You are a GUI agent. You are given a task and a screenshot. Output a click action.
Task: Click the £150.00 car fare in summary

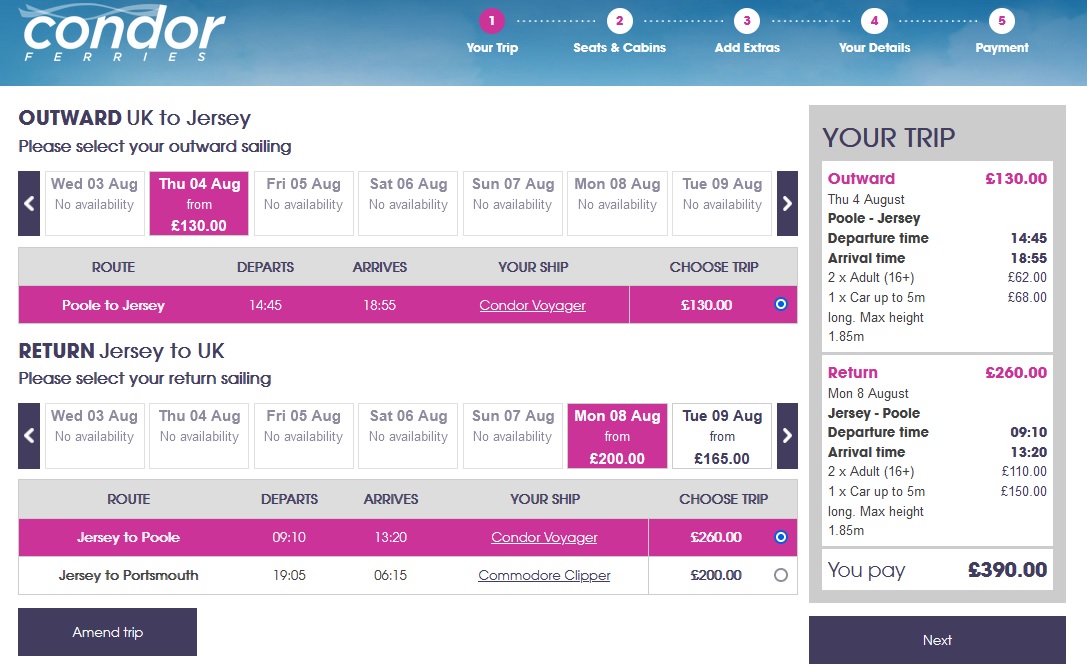point(1023,492)
